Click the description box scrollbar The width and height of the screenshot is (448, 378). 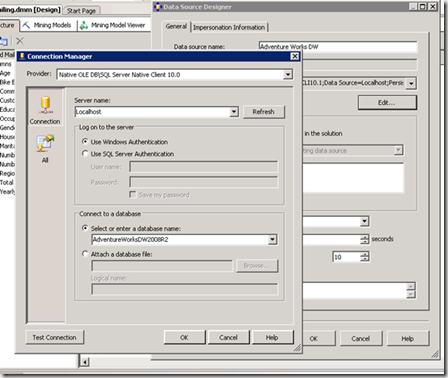pos(411,290)
